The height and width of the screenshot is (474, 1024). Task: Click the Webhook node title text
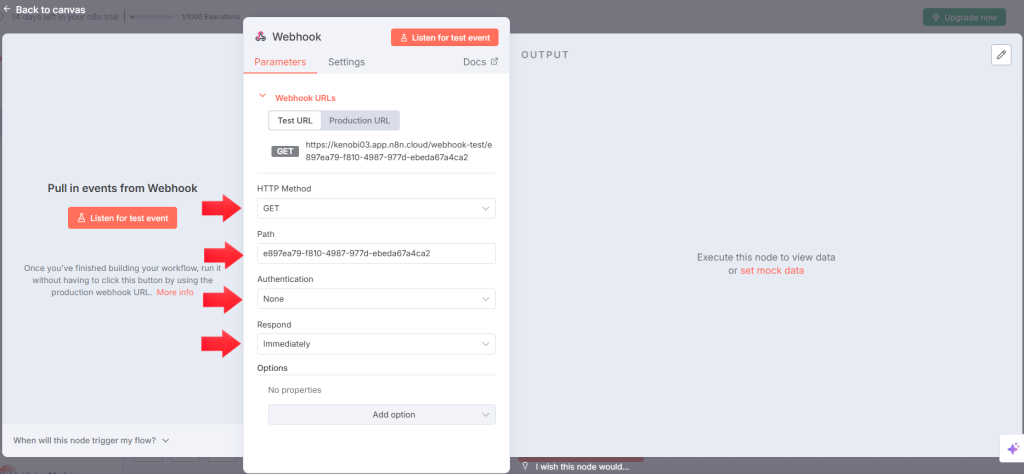pyautogui.click(x=296, y=37)
